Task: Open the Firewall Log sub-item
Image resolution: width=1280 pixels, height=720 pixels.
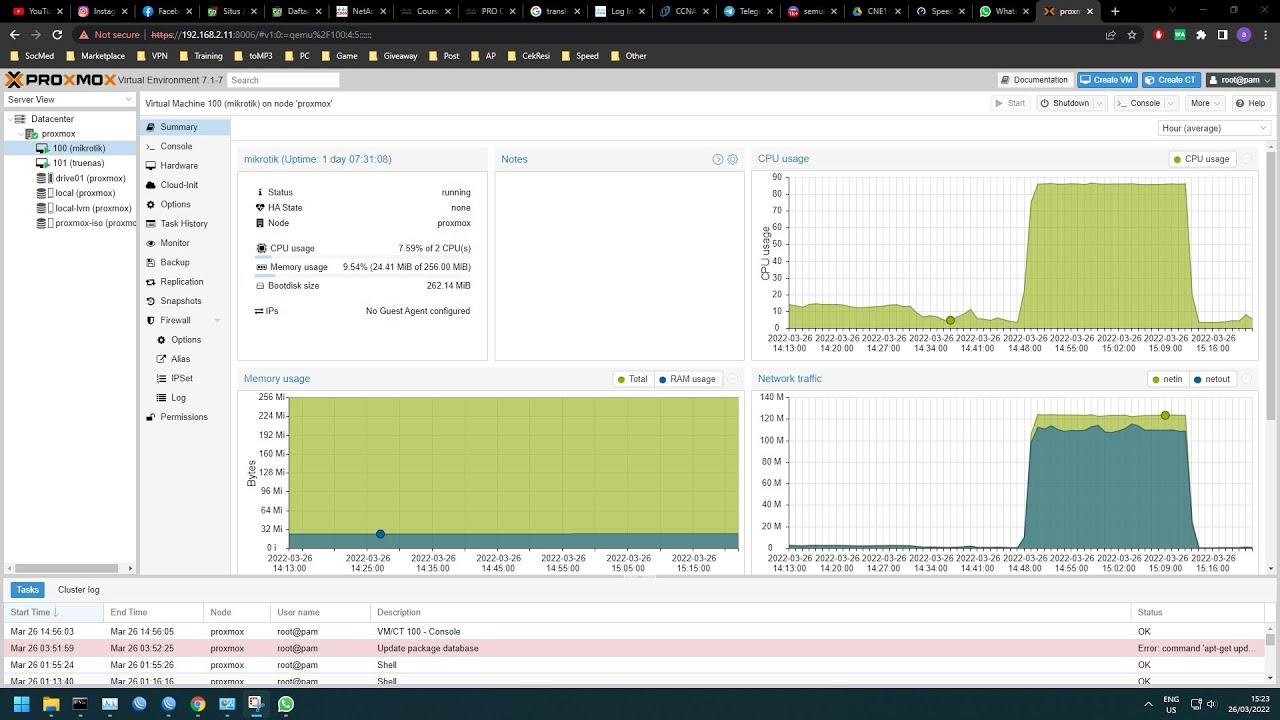Action: (185, 398)
